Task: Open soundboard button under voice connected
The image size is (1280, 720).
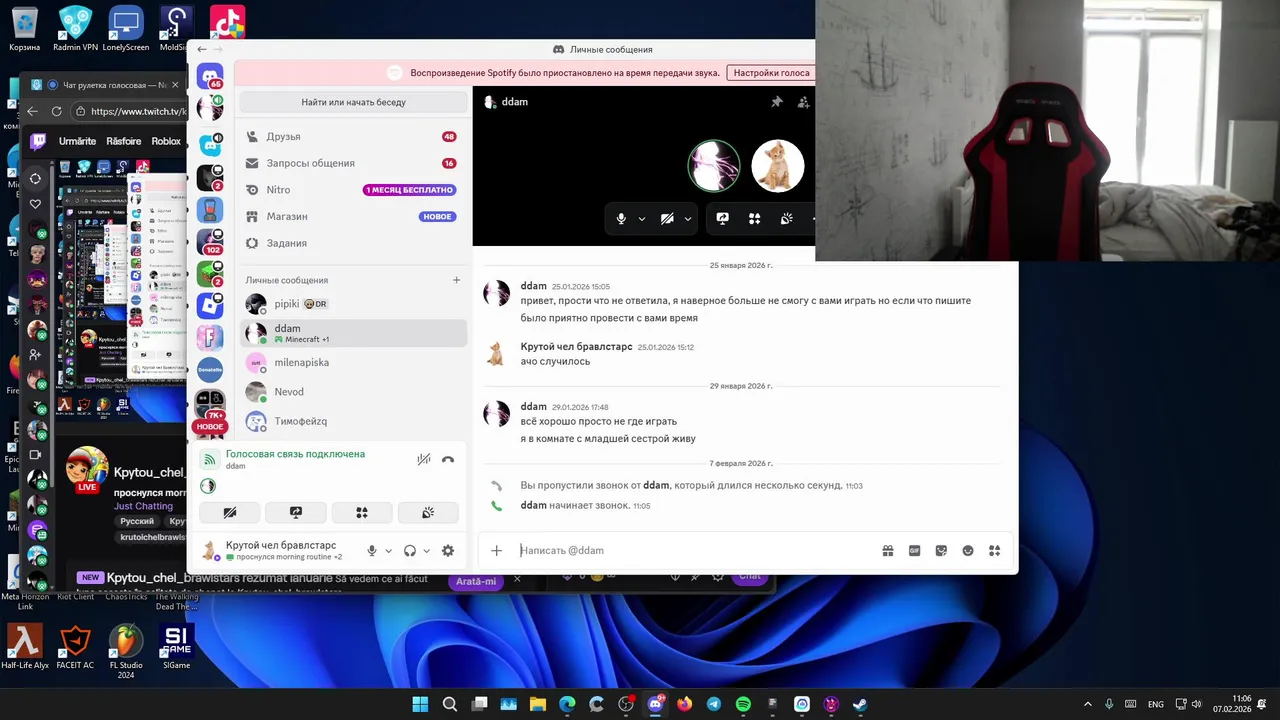Action: click(428, 512)
